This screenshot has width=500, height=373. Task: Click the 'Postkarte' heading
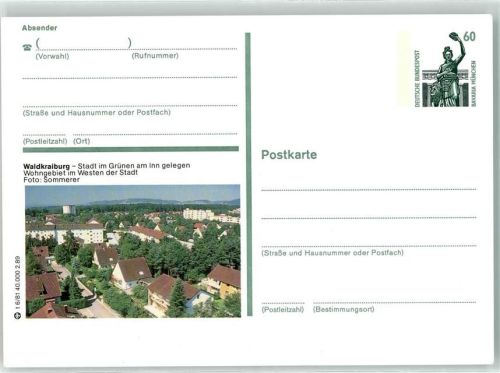(x=289, y=155)
